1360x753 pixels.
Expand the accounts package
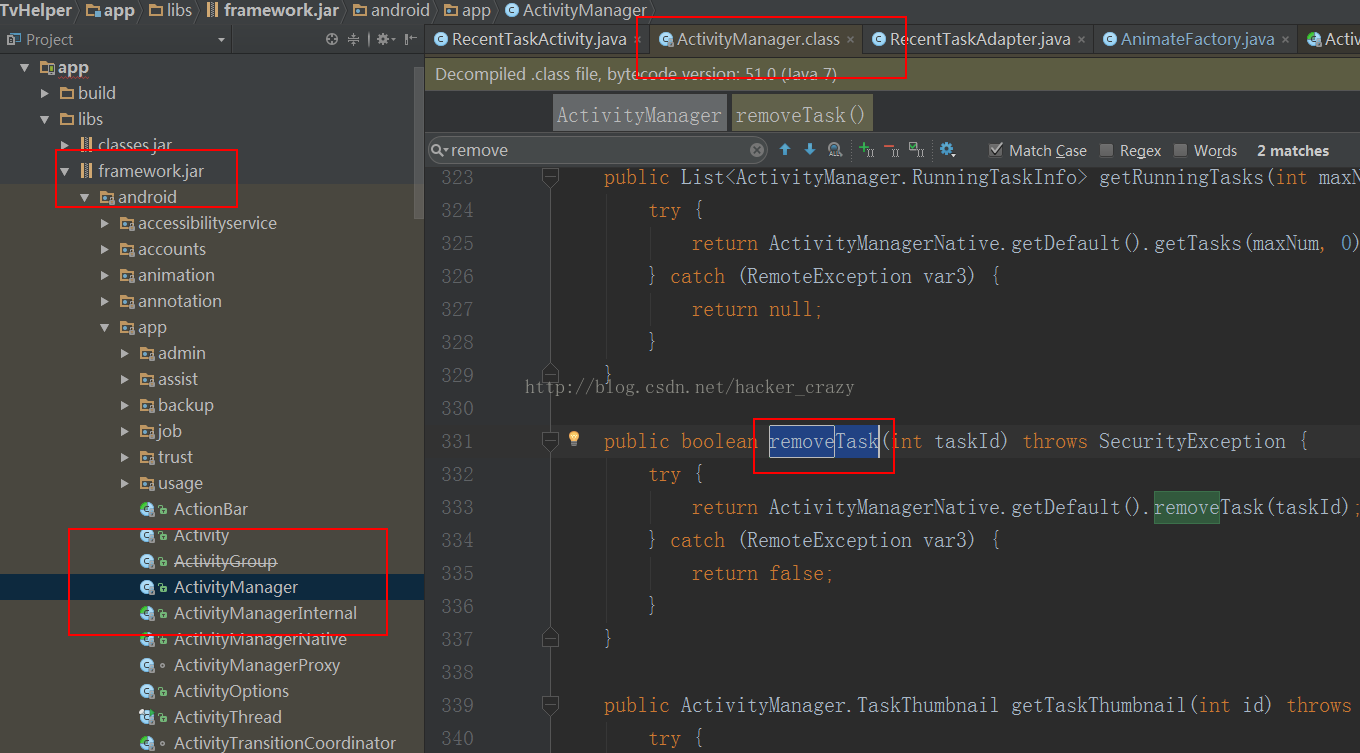tap(105, 249)
